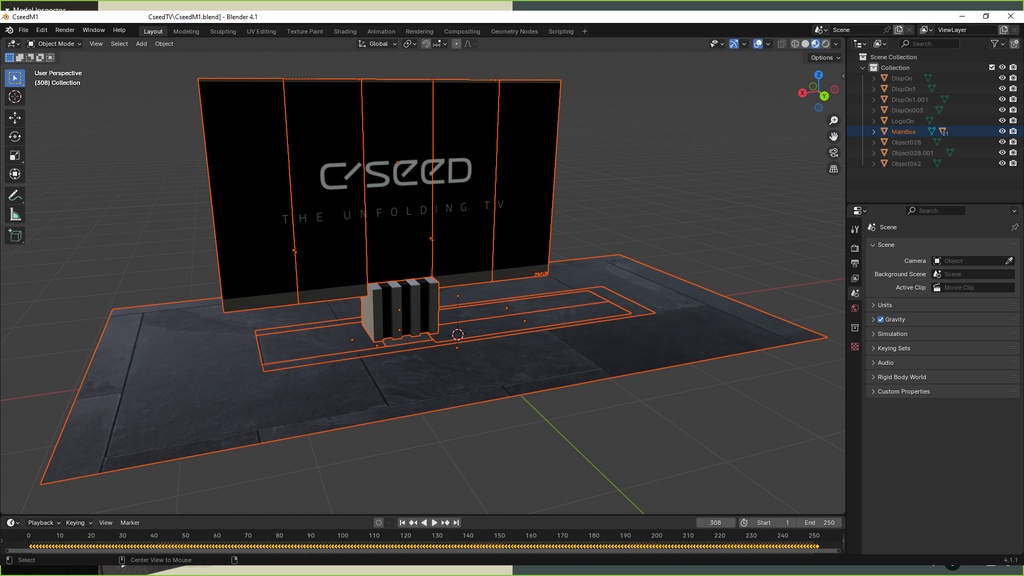Select the Annotate pencil tool
Image resolution: width=1024 pixels, height=576 pixels.
[15, 195]
